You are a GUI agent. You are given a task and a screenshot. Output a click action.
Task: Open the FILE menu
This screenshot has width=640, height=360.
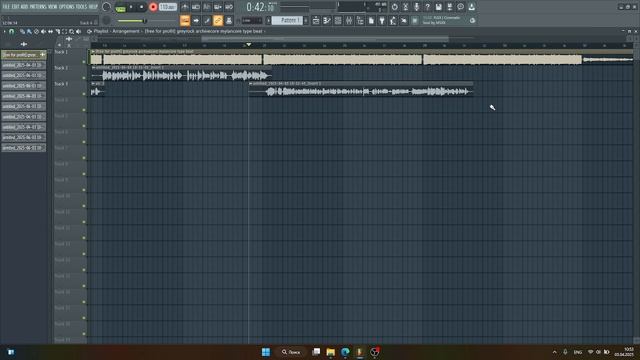[6, 7]
